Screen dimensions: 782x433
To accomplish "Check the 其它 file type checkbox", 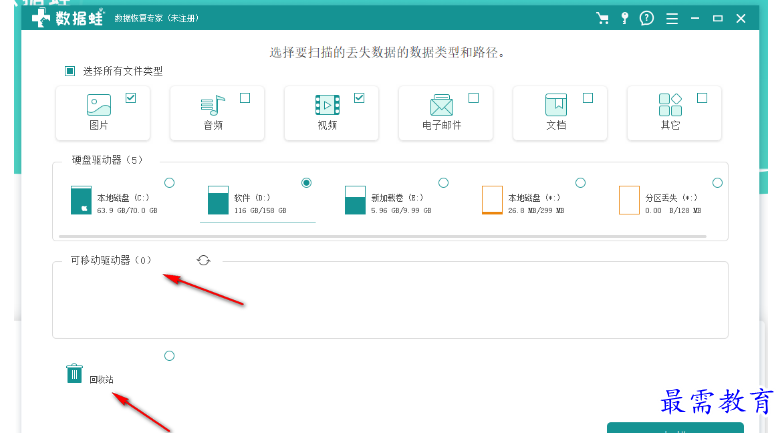I will [702, 98].
